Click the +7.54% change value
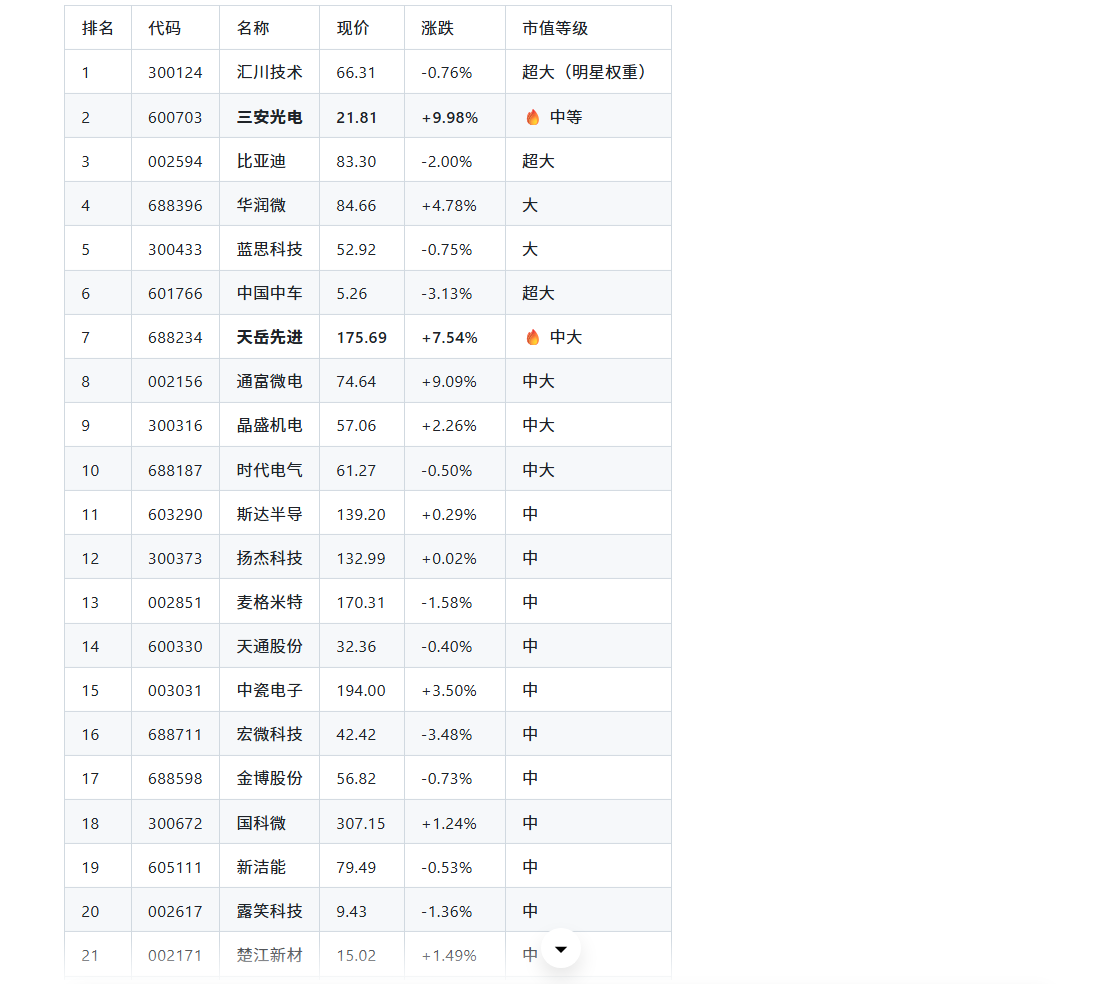The height and width of the screenshot is (984, 1117). (x=450, y=338)
